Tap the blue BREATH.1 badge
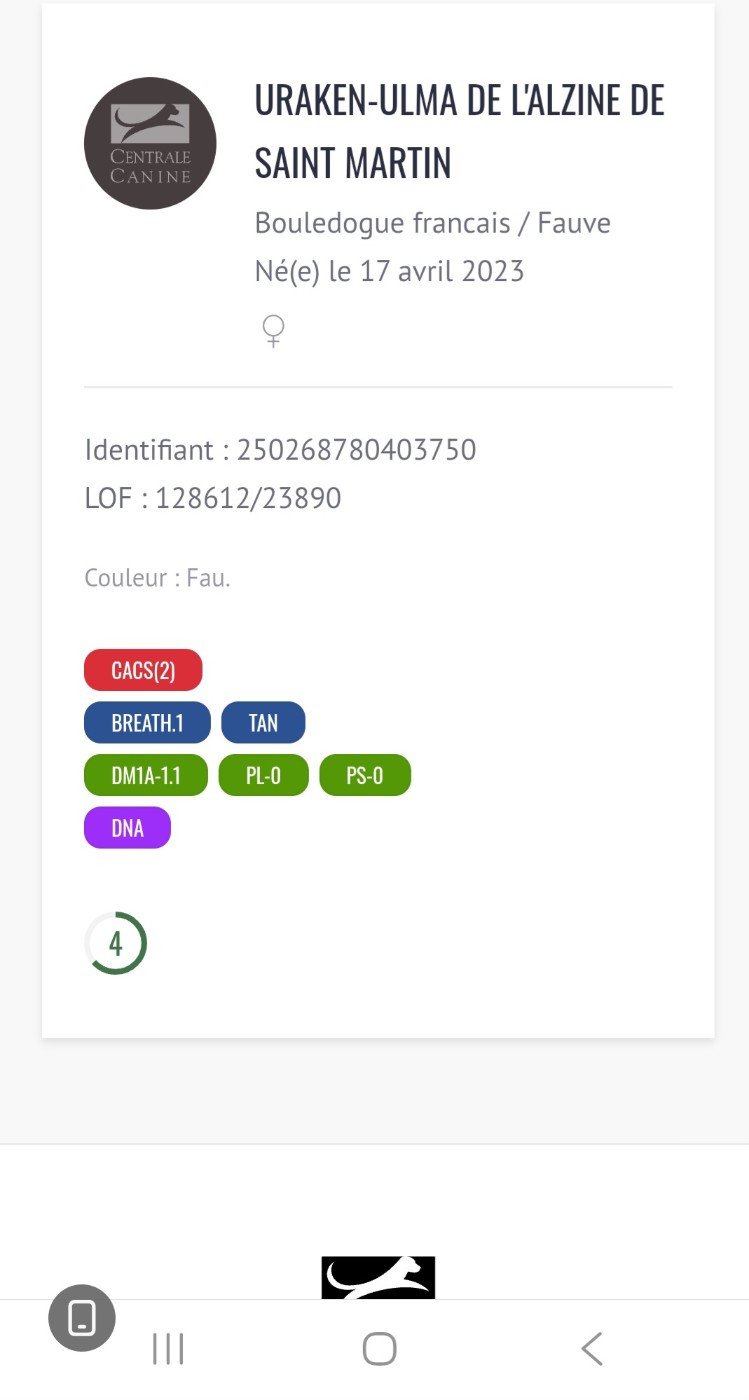Screen dimensions: 749x1400 pyautogui.click(x=147, y=723)
